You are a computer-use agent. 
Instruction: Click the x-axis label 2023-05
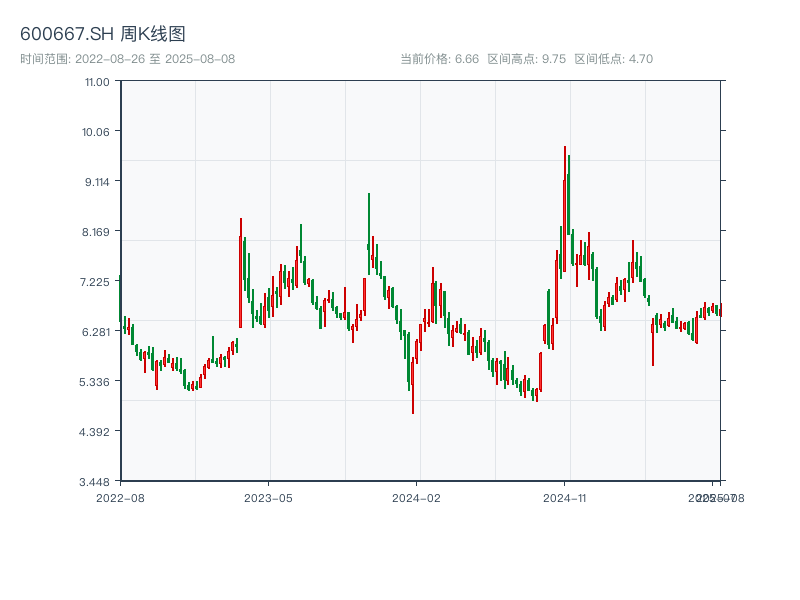tap(268, 498)
